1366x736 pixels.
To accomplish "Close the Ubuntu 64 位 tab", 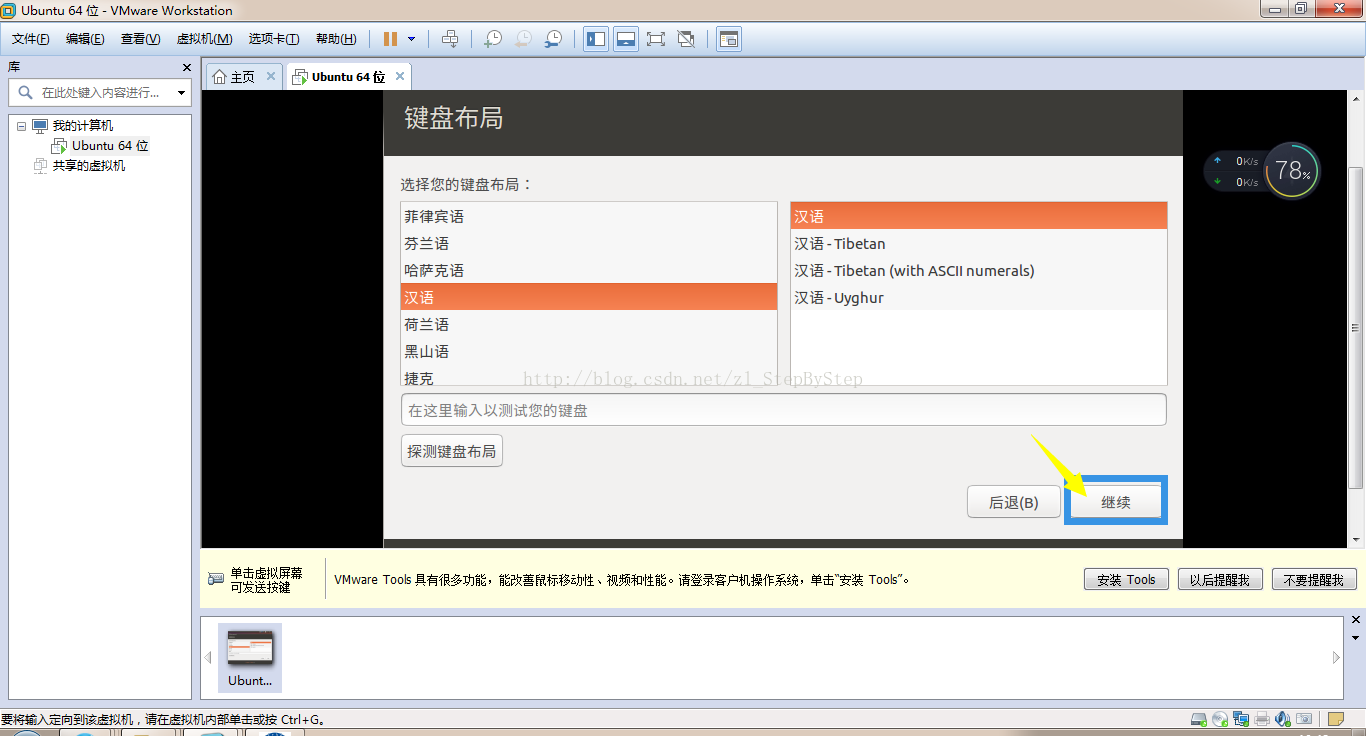I will click(400, 76).
